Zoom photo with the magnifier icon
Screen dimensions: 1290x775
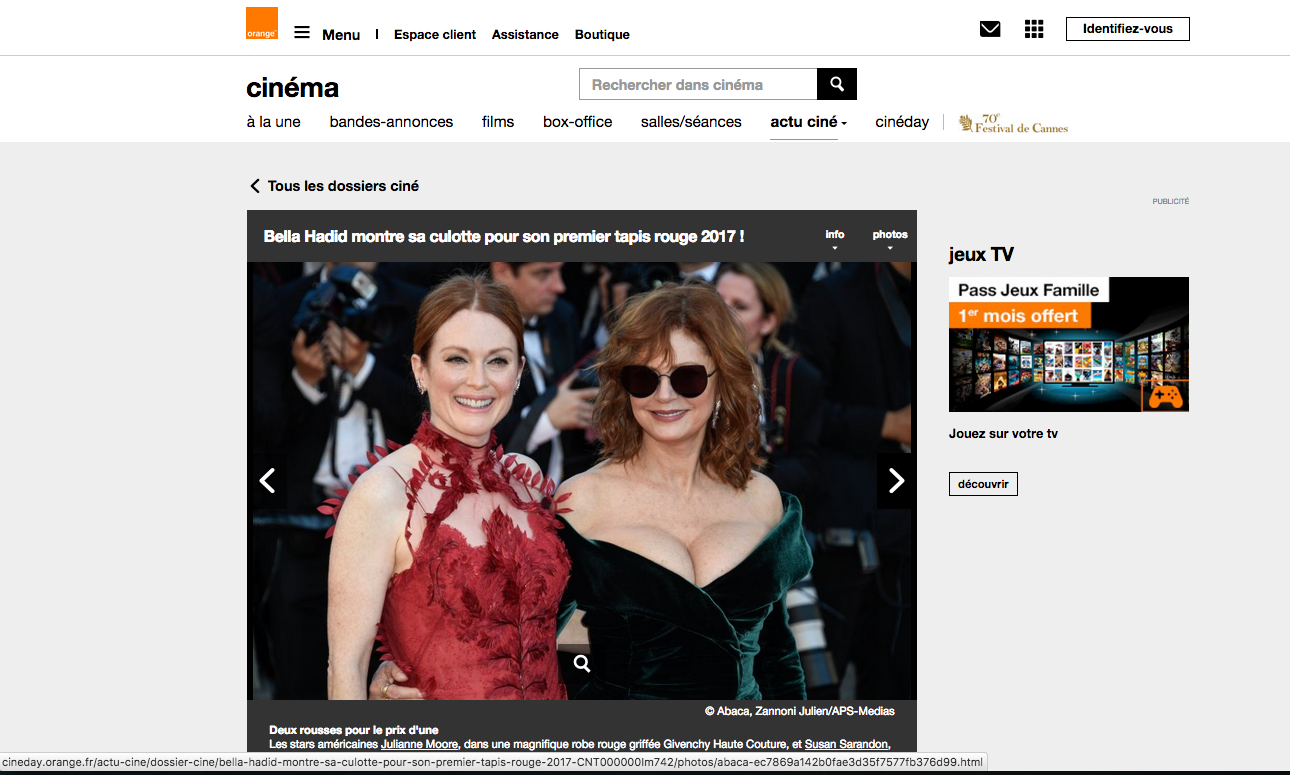click(582, 663)
